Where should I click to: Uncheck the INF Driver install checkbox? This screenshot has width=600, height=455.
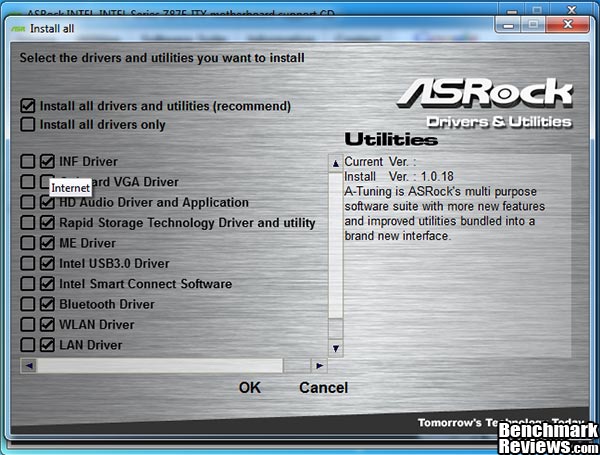tap(47, 161)
